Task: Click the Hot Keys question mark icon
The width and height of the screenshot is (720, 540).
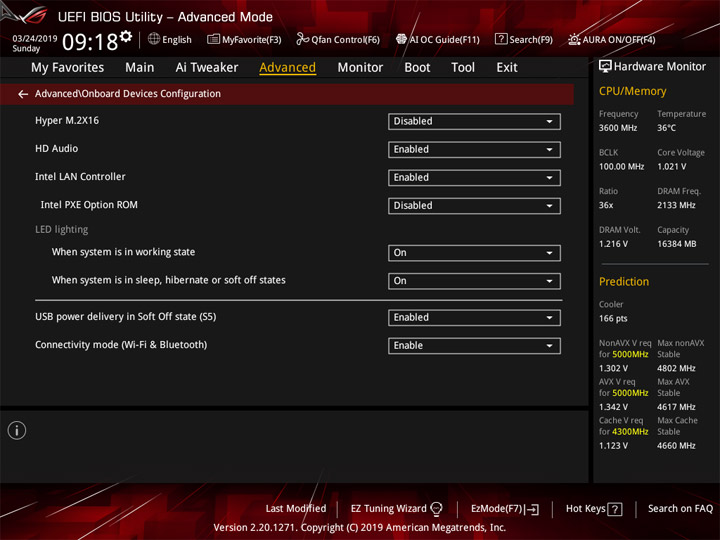Action: pos(615,509)
